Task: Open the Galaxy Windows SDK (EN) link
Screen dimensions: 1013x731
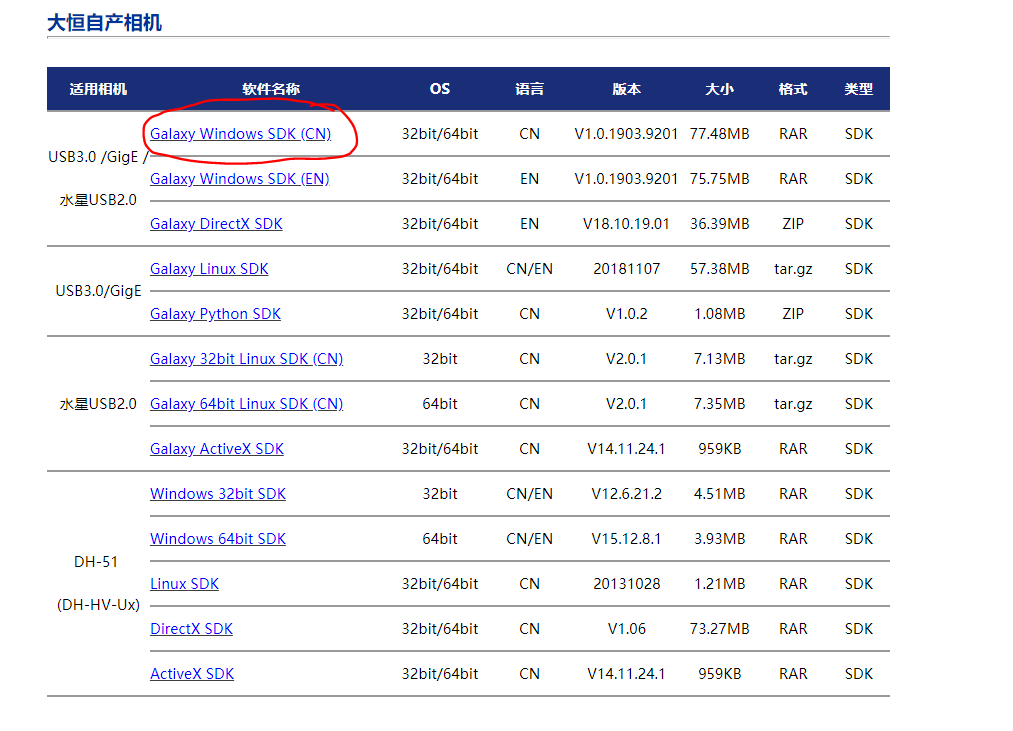Action: coord(240,179)
